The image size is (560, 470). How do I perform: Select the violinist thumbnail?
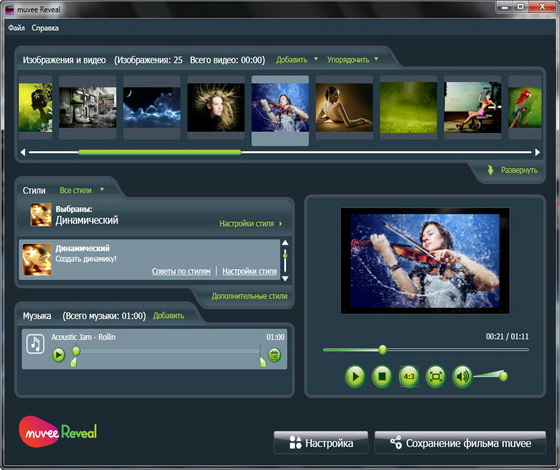[x=280, y=108]
